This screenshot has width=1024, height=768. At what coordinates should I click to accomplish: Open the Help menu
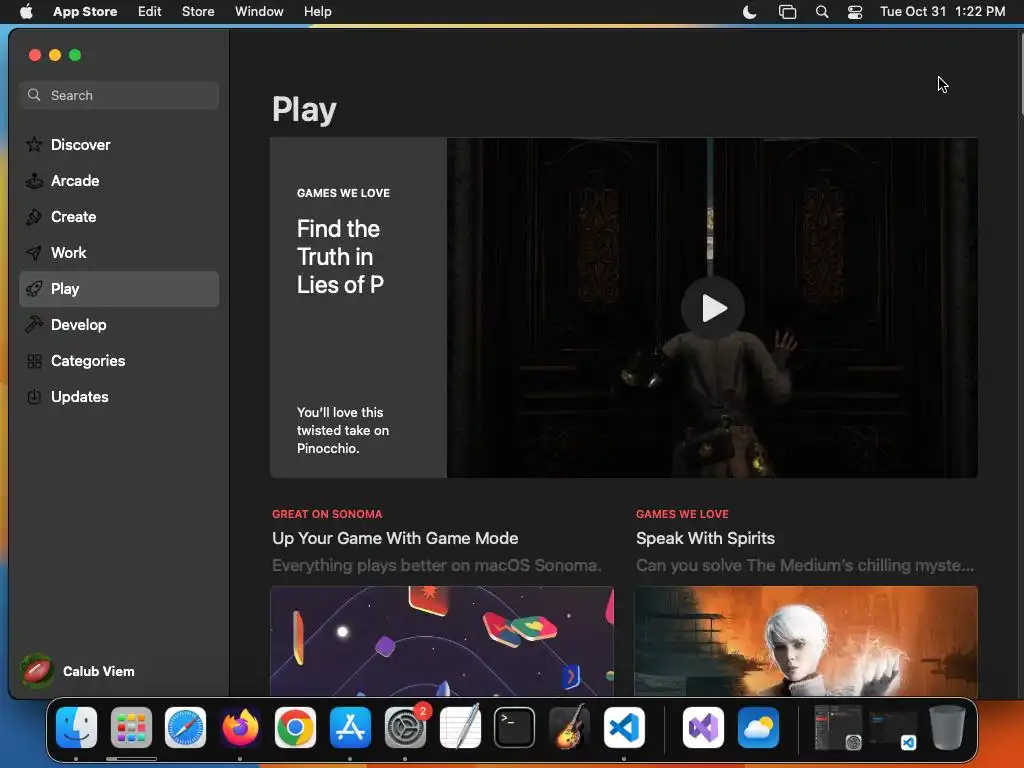click(318, 11)
